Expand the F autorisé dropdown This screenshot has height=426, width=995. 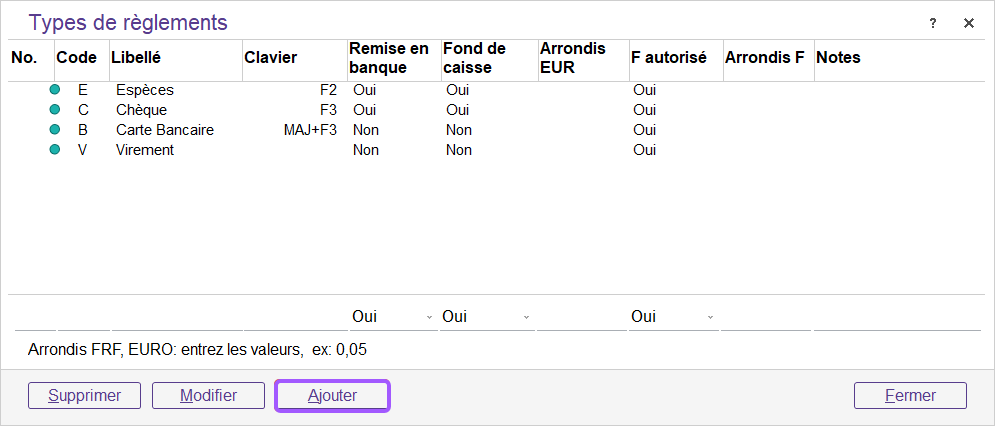point(710,317)
